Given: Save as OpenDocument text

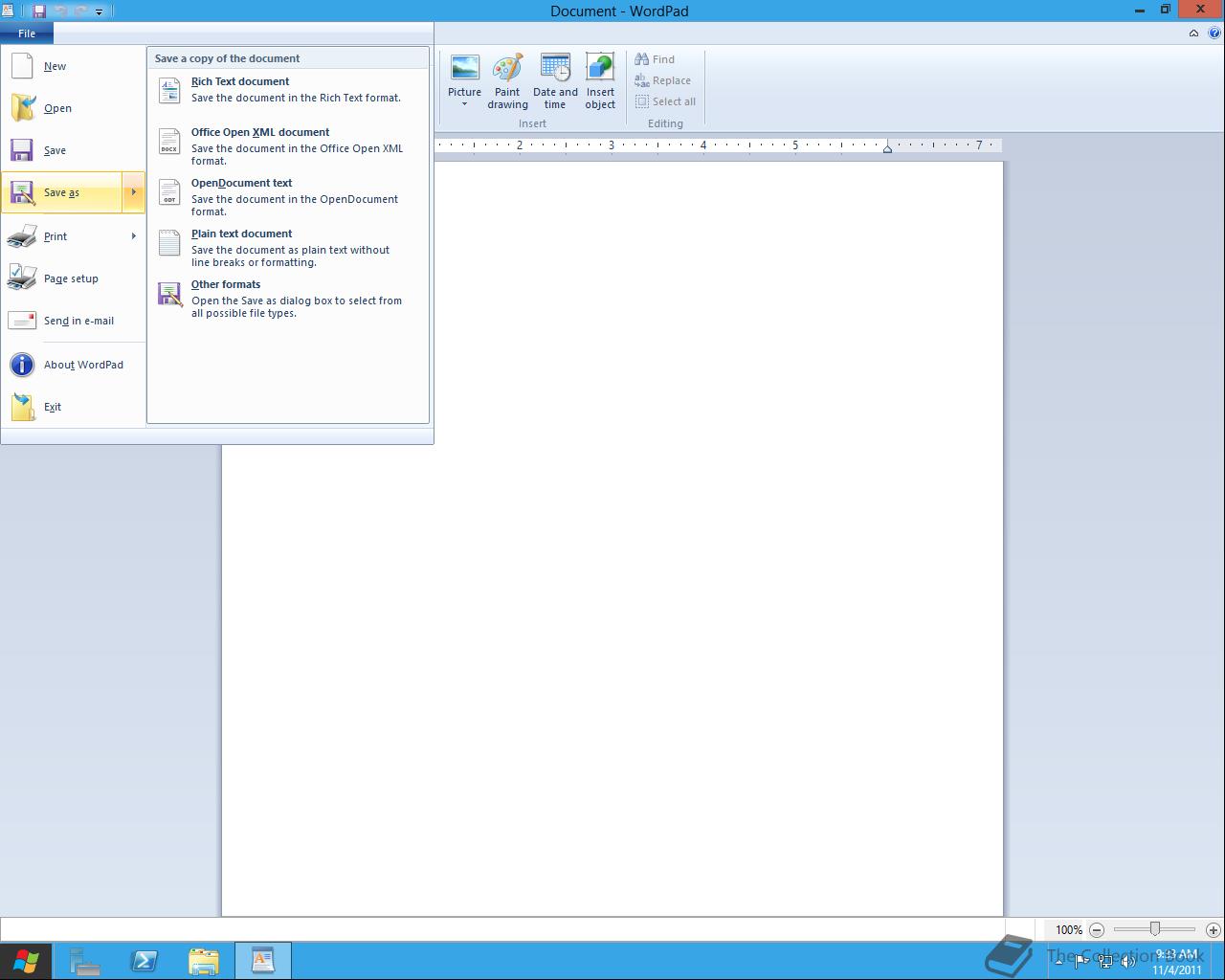Looking at the screenshot, I should [287, 197].
